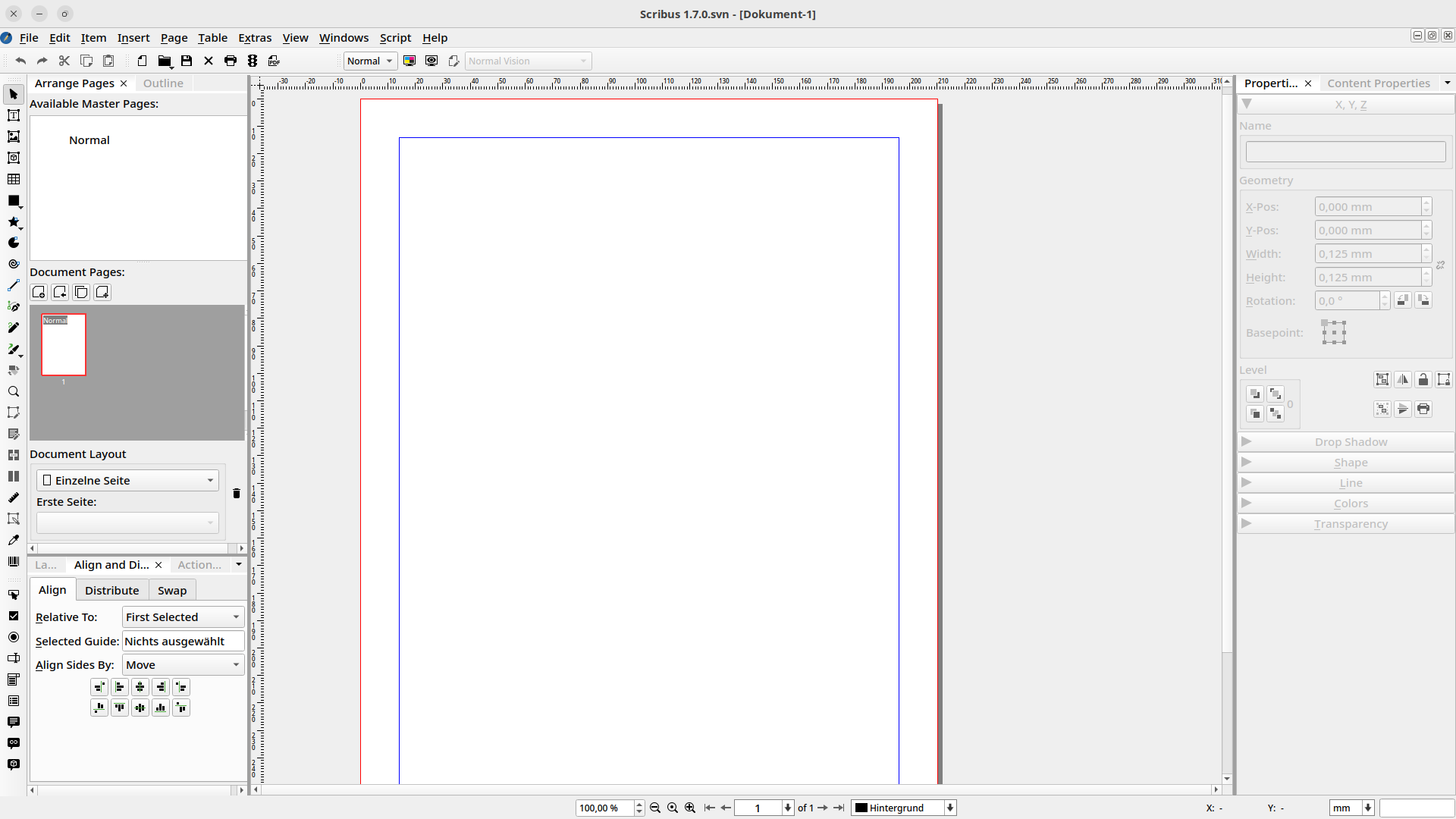The height and width of the screenshot is (819, 1456).
Task: Select the Text Frame tool
Action: click(x=14, y=115)
